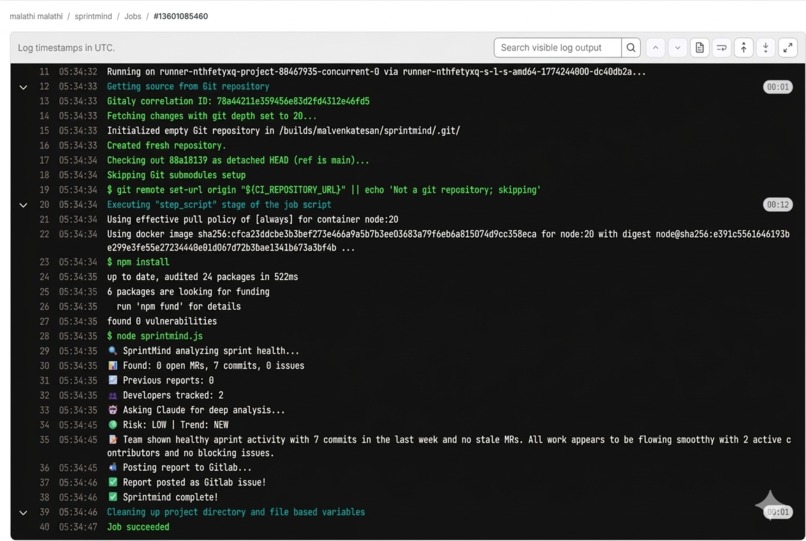Click '$ node sprintmind.js' command text
The width and height of the screenshot is (806, 541).
155,336
